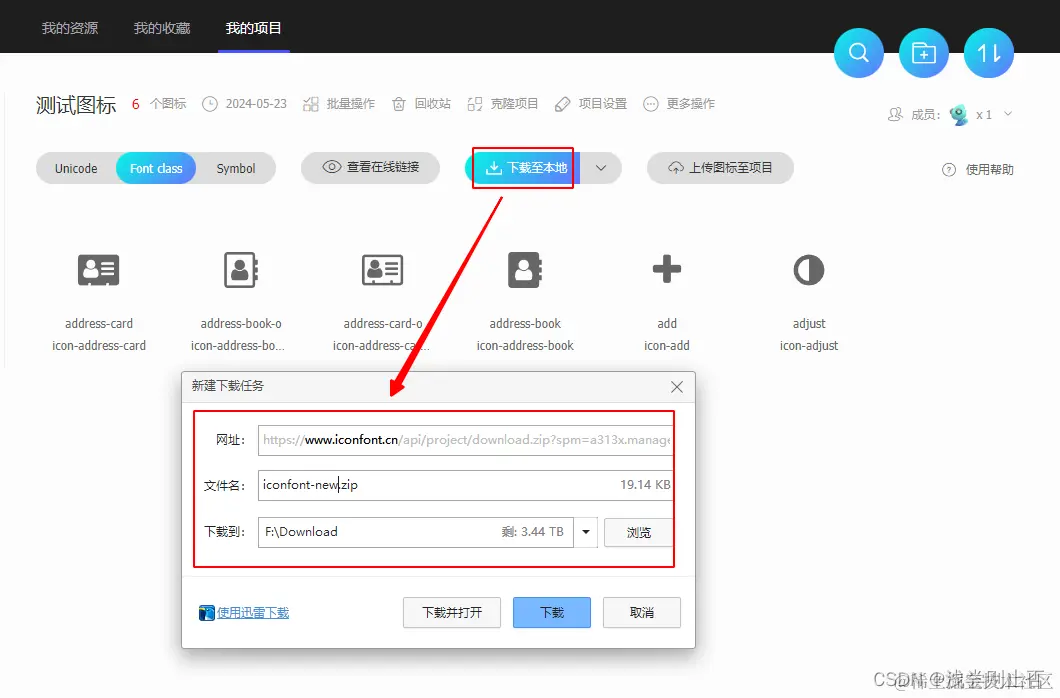
Task: Select the adjust half-circle icon
Action: 809,270
